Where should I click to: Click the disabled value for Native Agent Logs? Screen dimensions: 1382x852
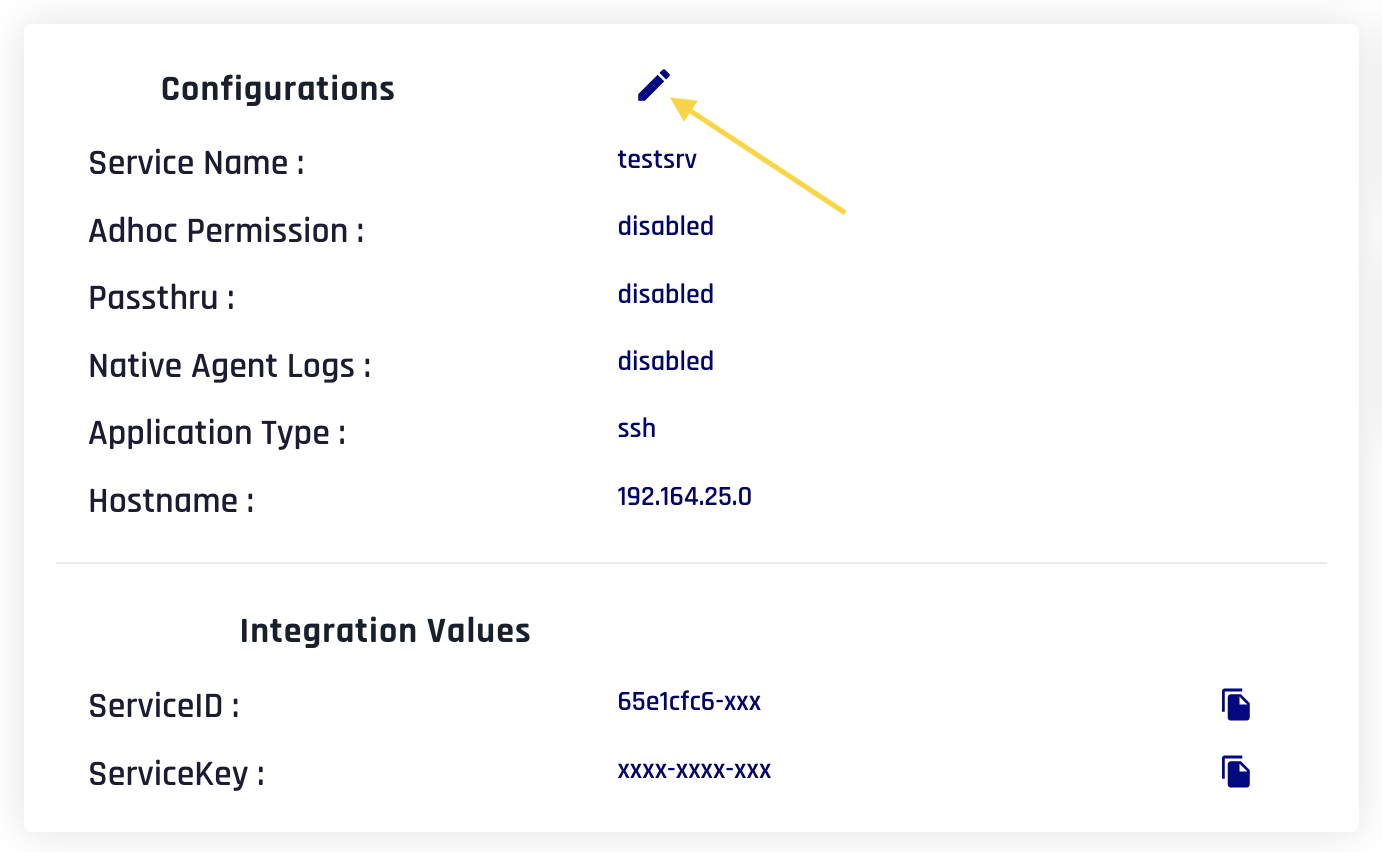tap(665, 361)
